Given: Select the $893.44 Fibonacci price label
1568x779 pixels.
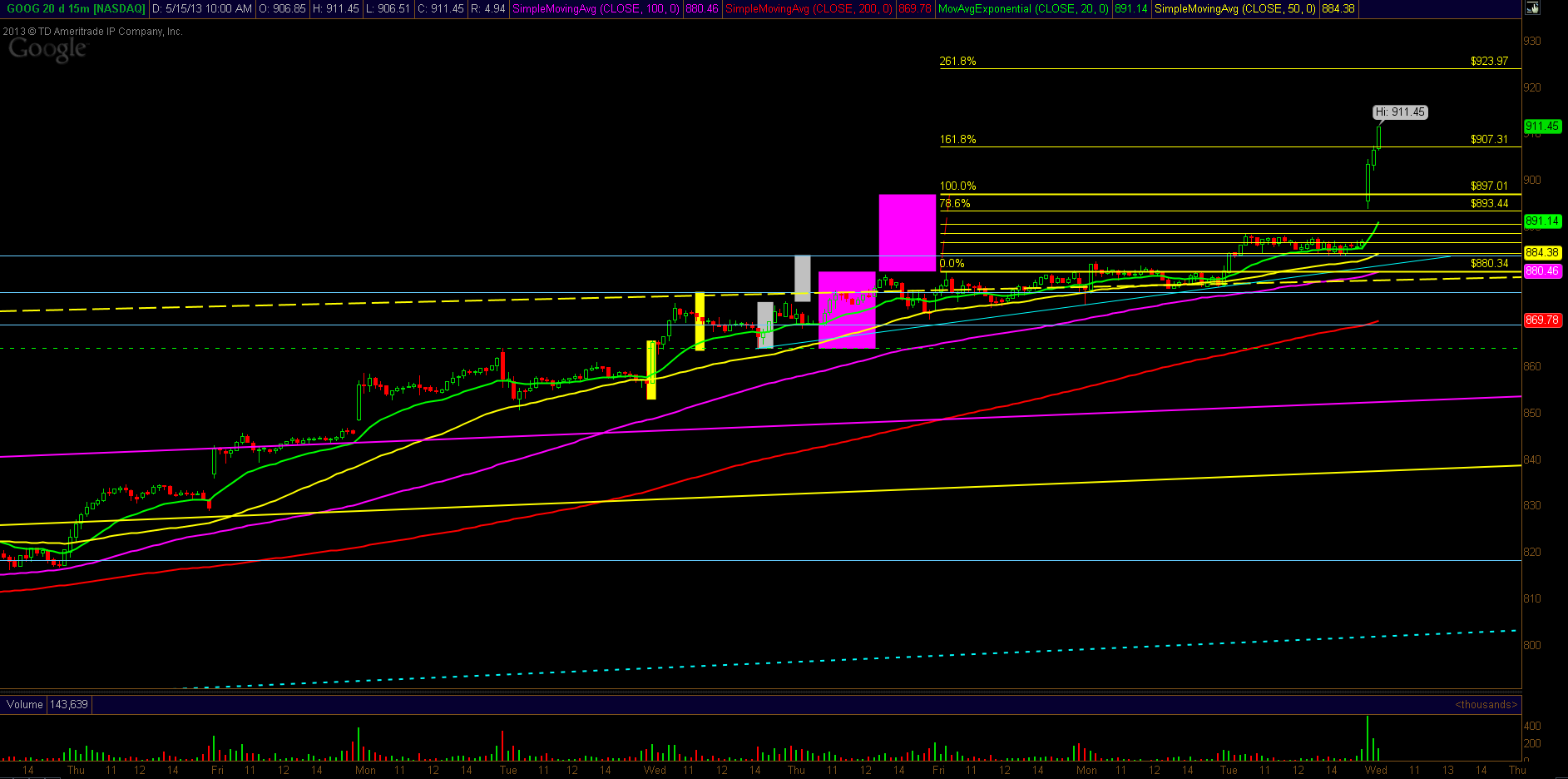Looking at the screenshot, I should pos(1489,204).
